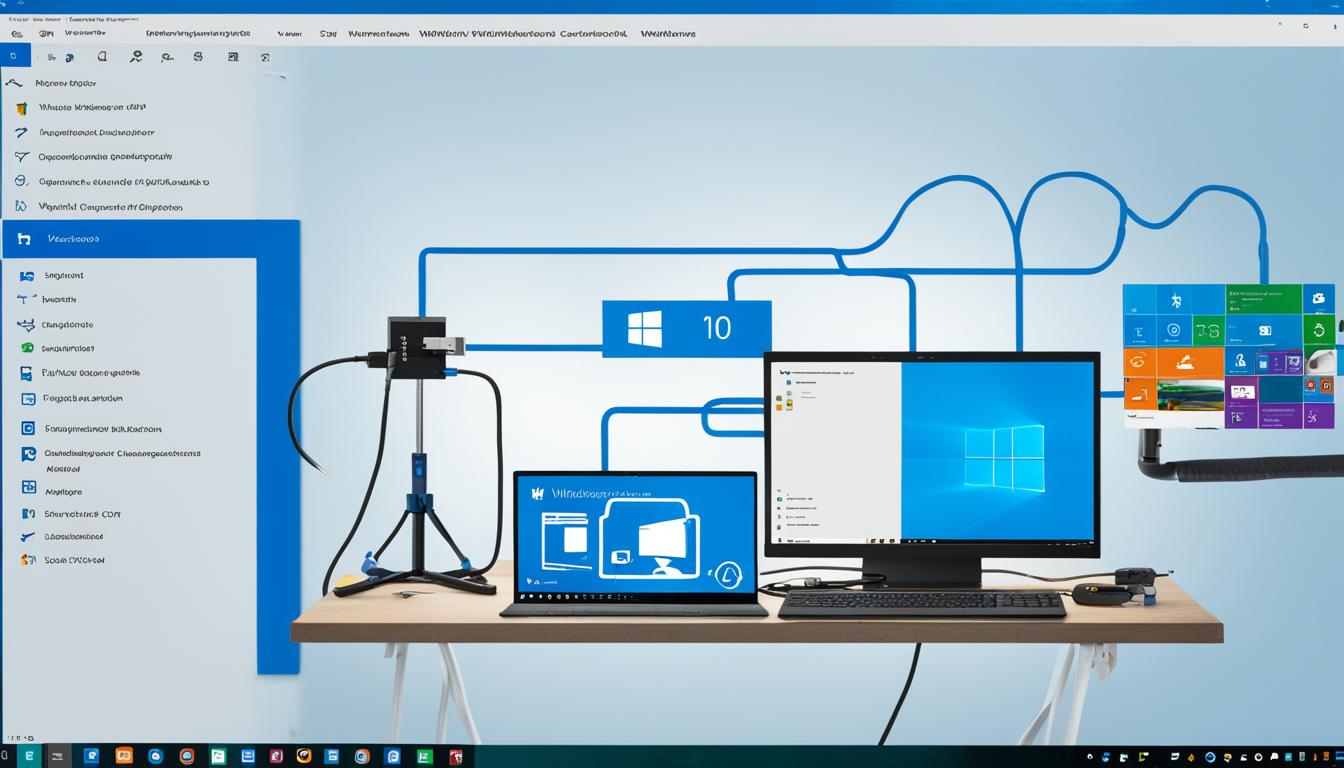Open the yellow and black circular taskbar icon
The image size is (1344, 768).
click(304, 757)
